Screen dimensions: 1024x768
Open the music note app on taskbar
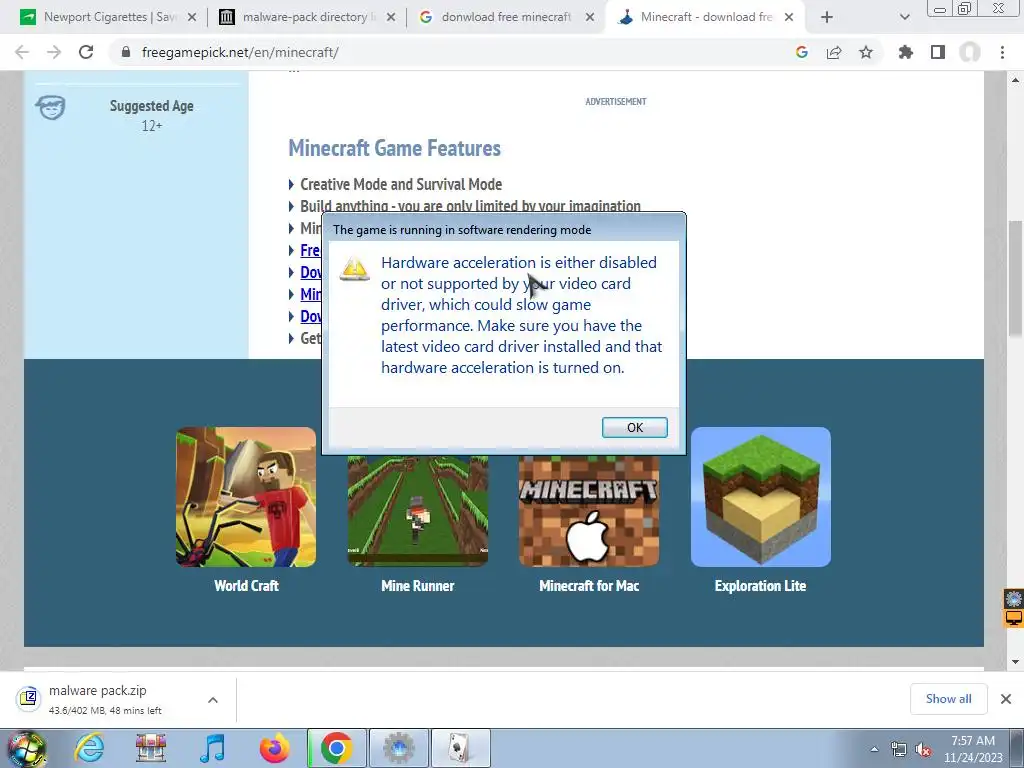coord(212,748)
